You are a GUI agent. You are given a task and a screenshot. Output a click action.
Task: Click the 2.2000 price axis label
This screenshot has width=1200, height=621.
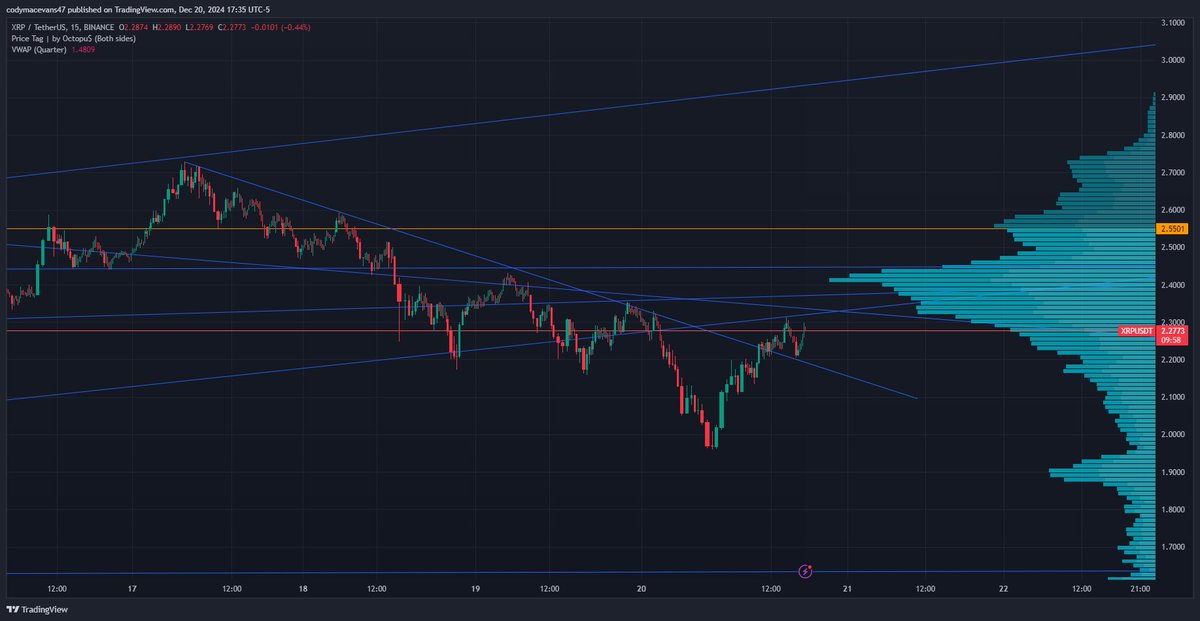tap(1174, 360)
